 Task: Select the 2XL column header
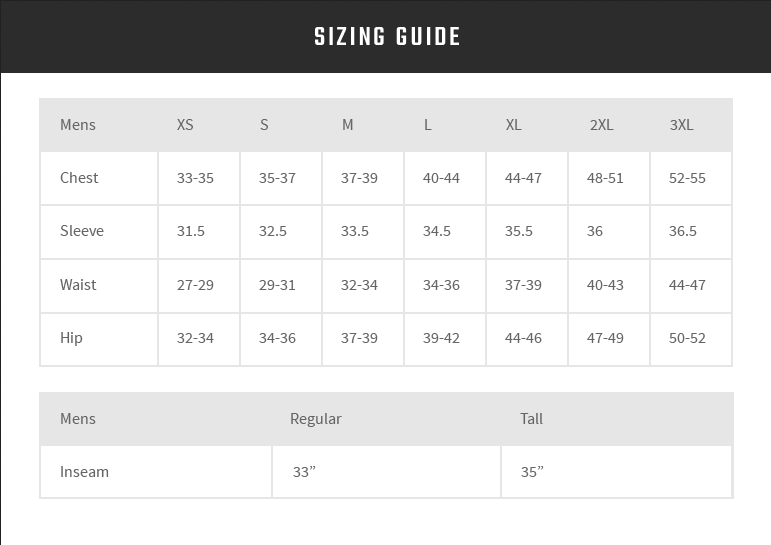tap(601, 125)
